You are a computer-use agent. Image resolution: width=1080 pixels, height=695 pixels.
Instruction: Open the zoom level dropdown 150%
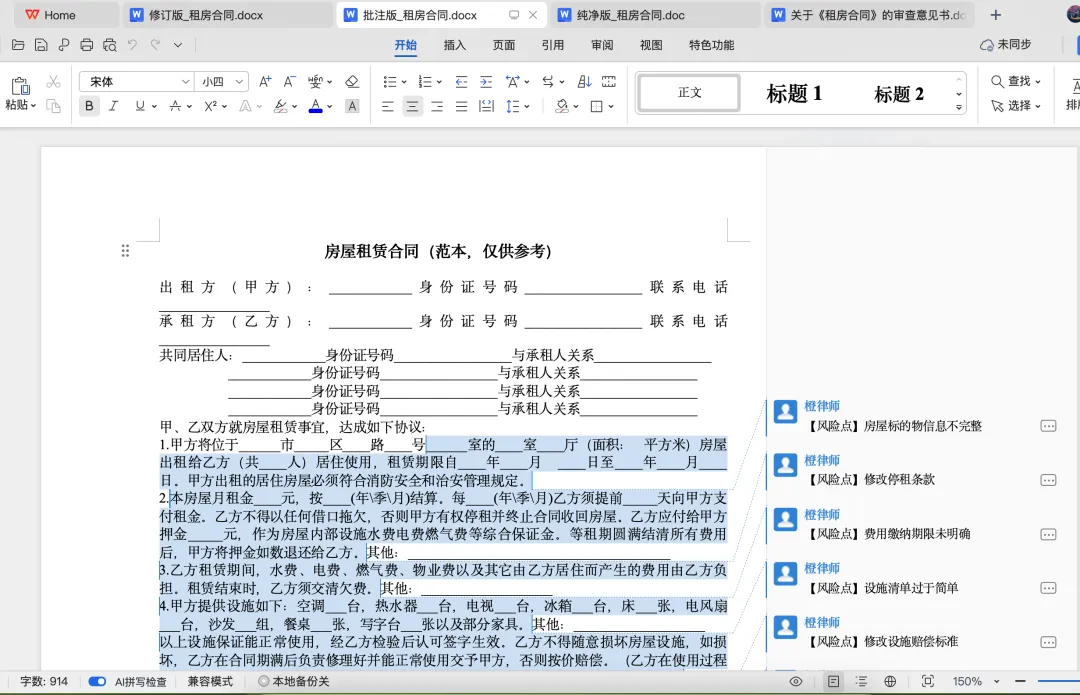coord(997,681)
